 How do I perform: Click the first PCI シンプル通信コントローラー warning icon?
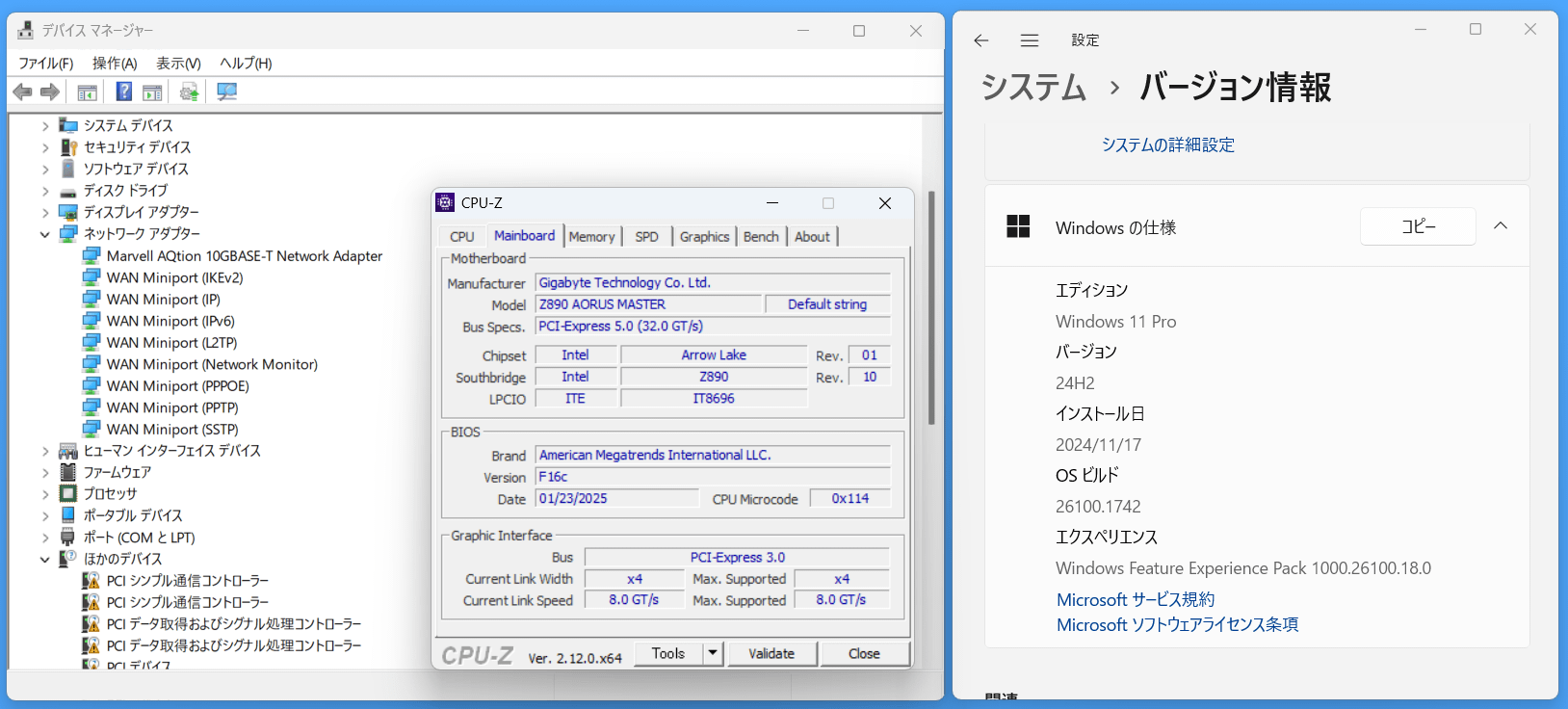(x=91, y=580)
